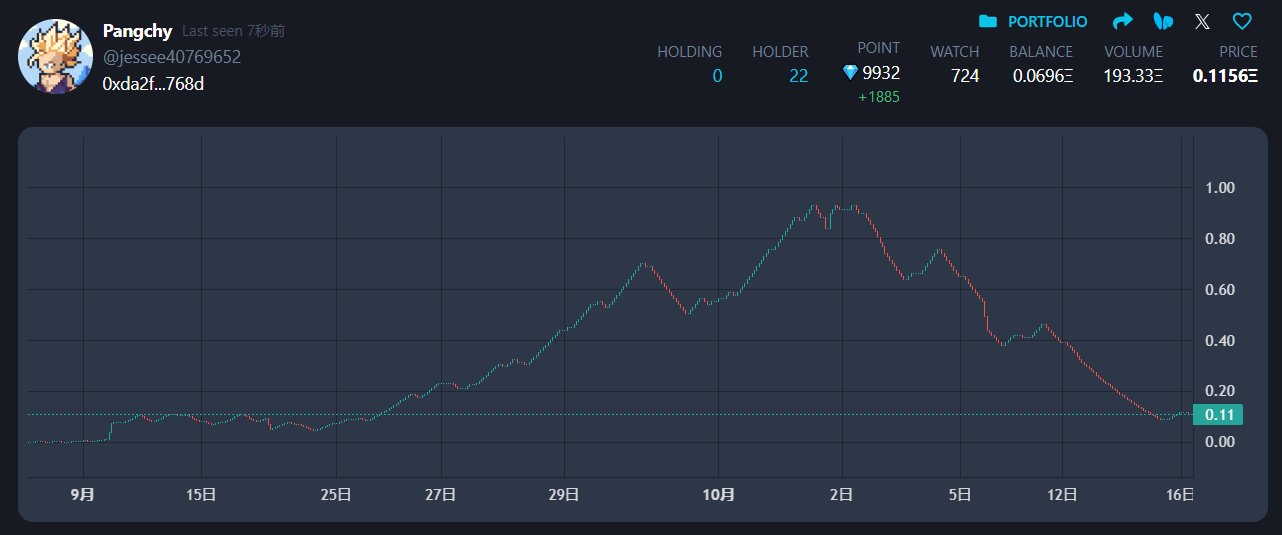Open the PORTFOLIO link

[1047, 21]
